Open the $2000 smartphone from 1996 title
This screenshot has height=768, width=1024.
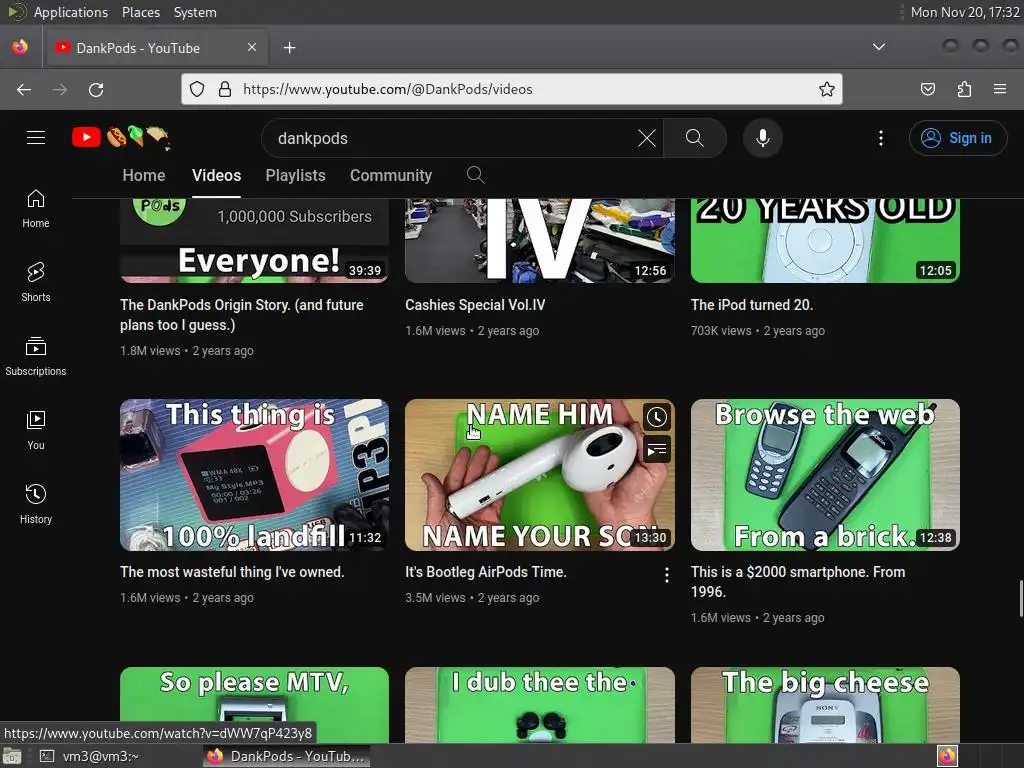pyautogui.click(x=798, y=582)
